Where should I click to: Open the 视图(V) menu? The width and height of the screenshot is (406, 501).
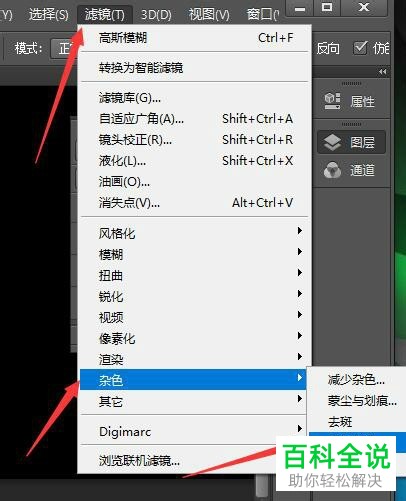pos(209,14)
